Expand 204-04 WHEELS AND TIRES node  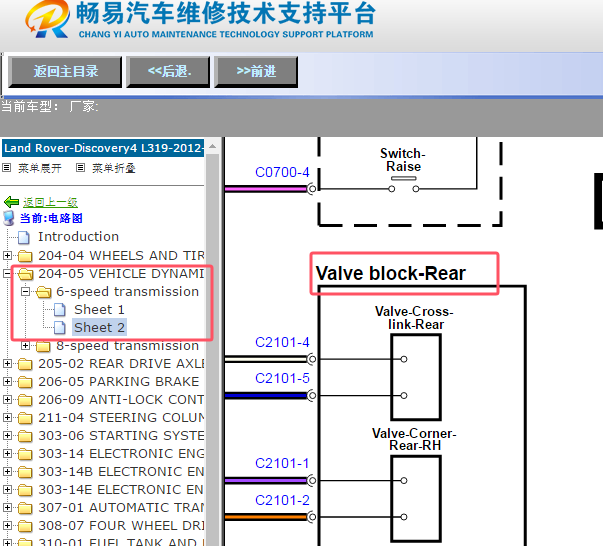click(x=7, y=255)
